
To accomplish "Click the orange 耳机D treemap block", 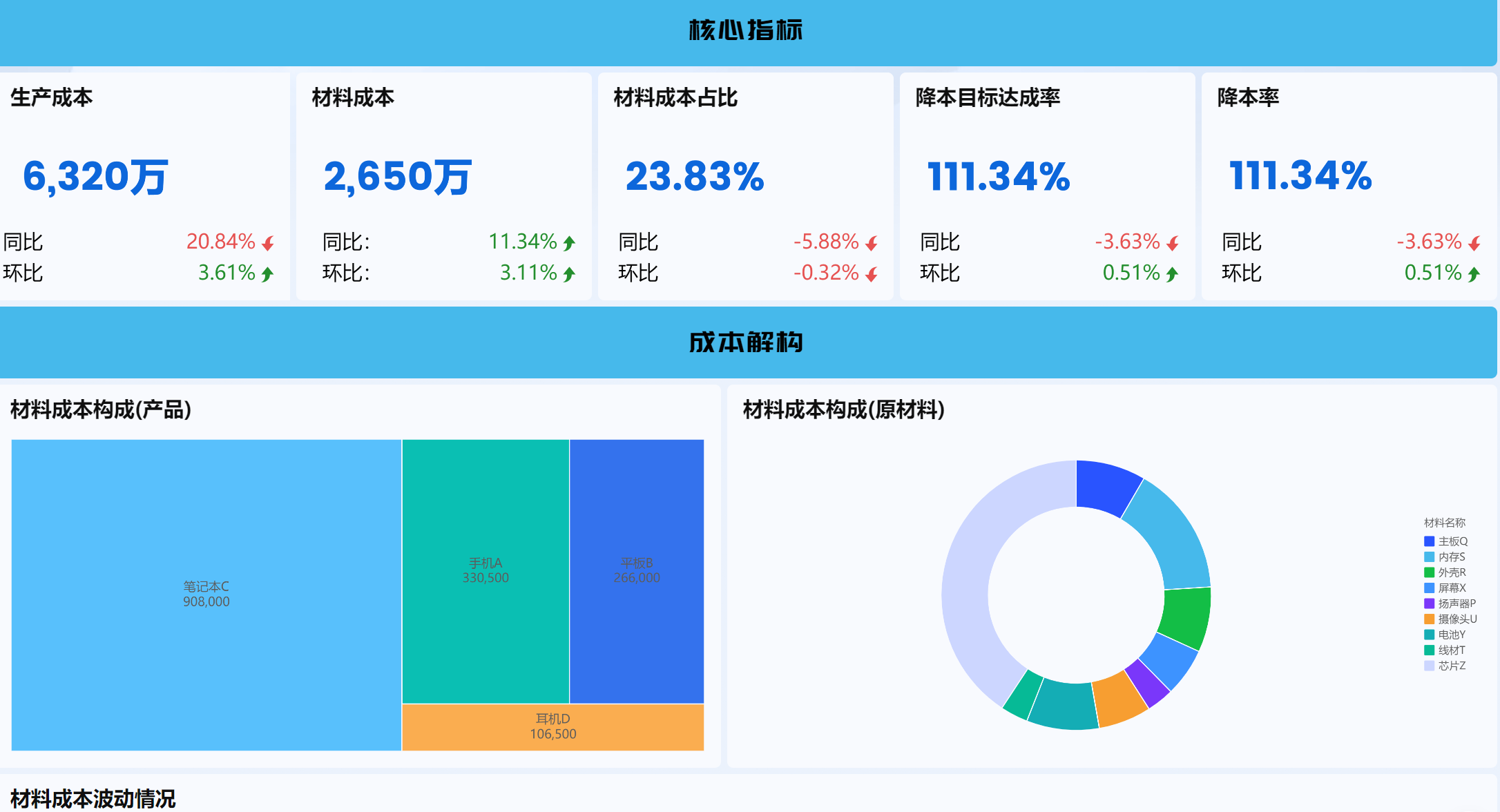I will 552,726.
